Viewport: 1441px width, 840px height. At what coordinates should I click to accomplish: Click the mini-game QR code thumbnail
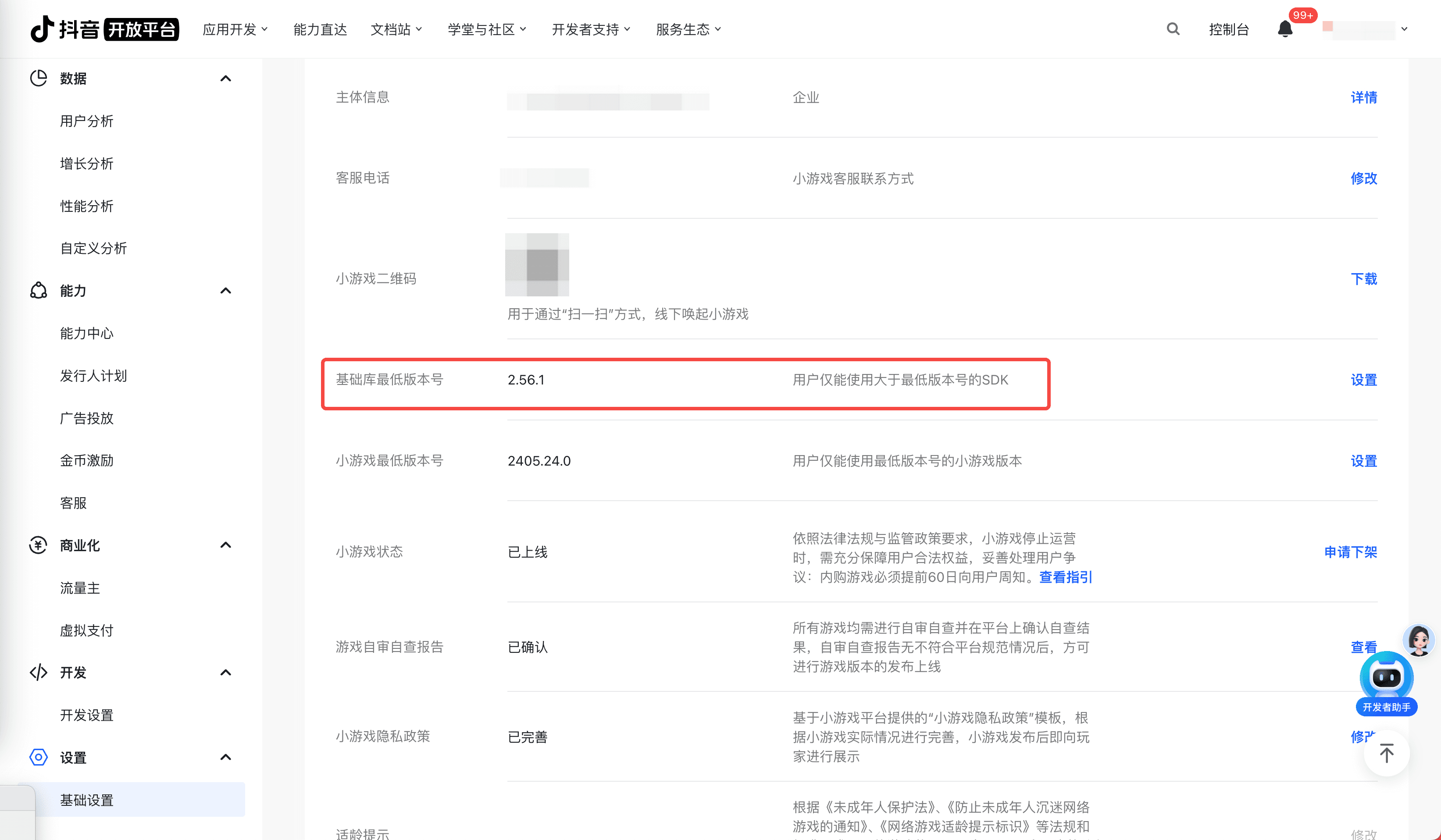(537, 265)
